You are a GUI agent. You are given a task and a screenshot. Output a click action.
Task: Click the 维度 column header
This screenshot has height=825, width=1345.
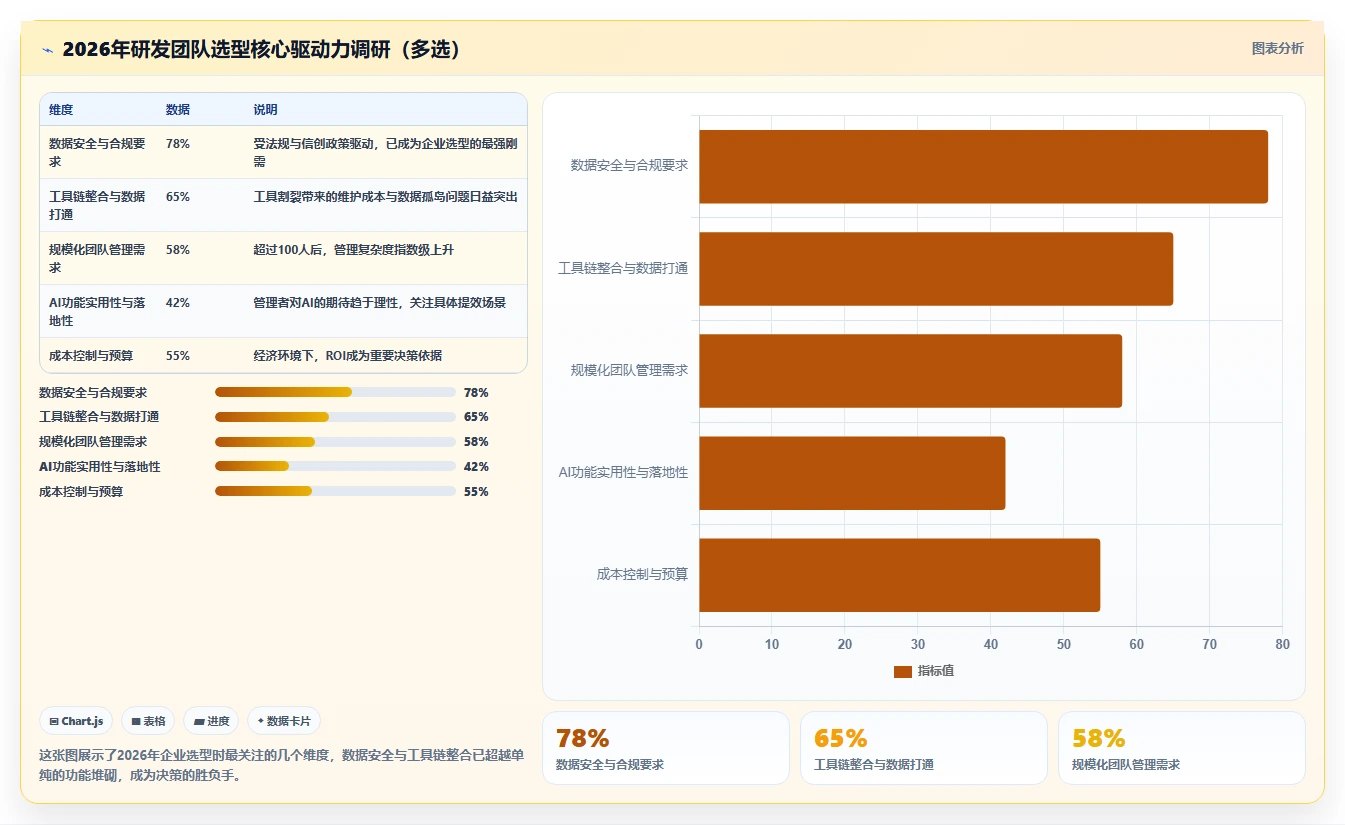[61, 110]
